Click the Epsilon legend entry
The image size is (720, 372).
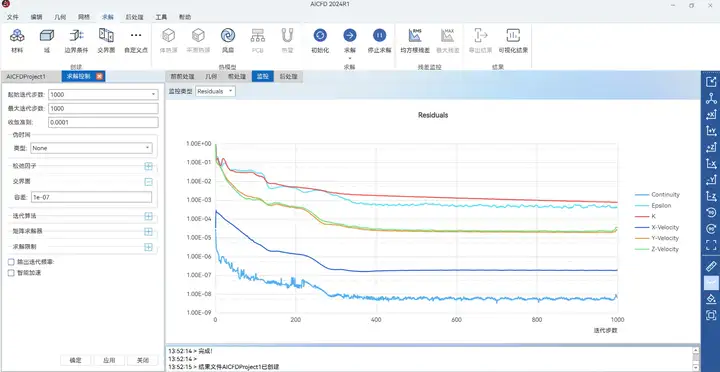click(654, 206)
